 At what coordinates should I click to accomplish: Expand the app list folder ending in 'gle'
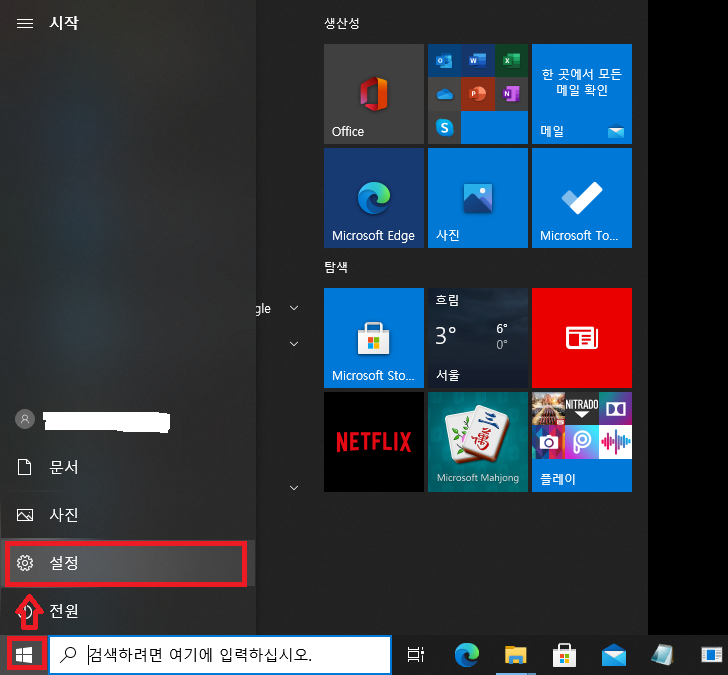(294, 308)
